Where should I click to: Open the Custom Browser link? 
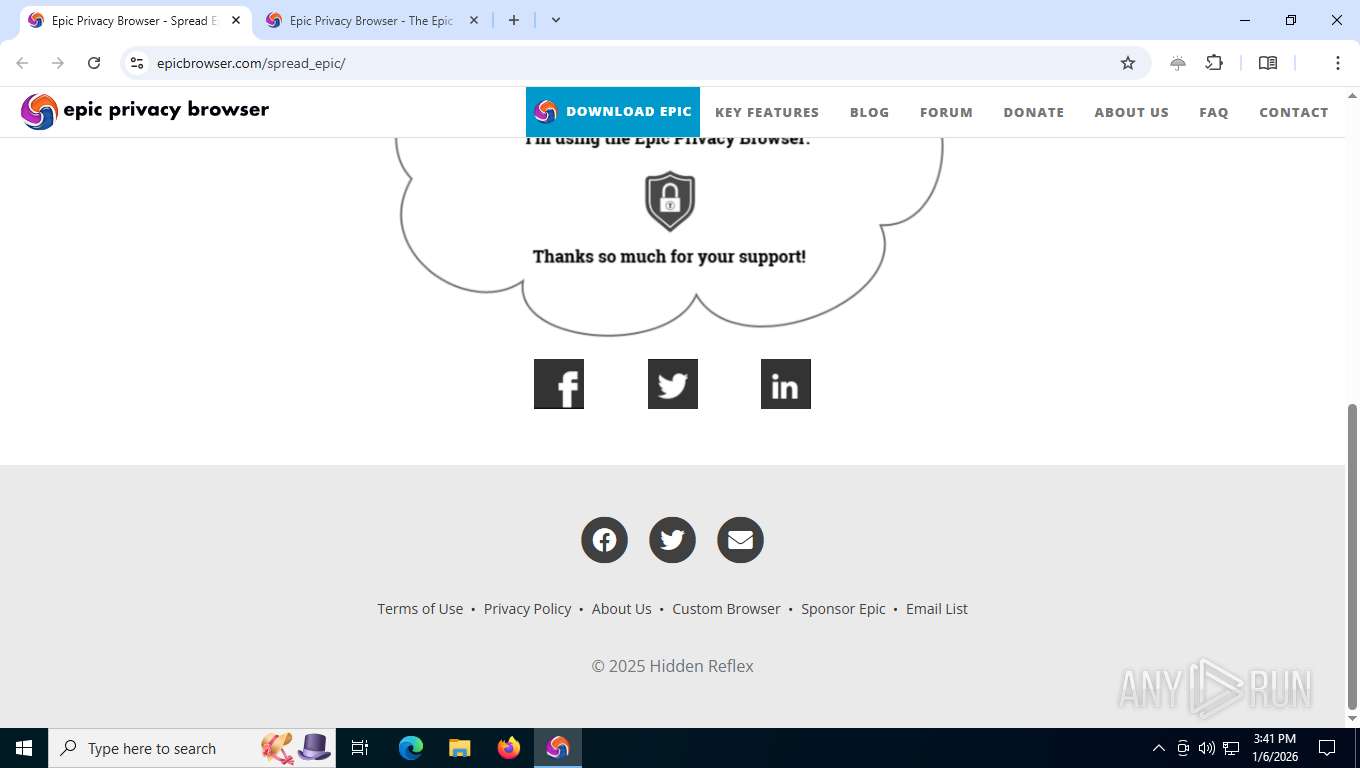click(726, 609)
